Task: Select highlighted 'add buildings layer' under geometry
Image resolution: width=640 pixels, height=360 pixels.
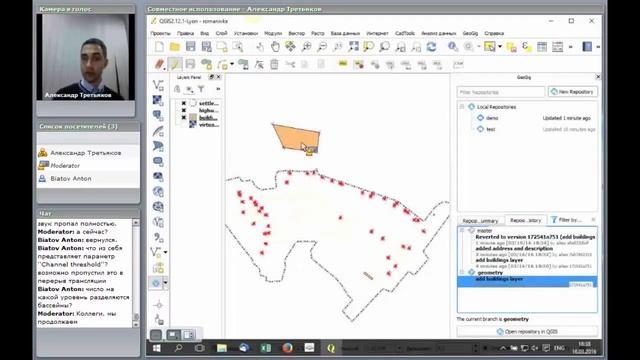Action: (527, 282)
